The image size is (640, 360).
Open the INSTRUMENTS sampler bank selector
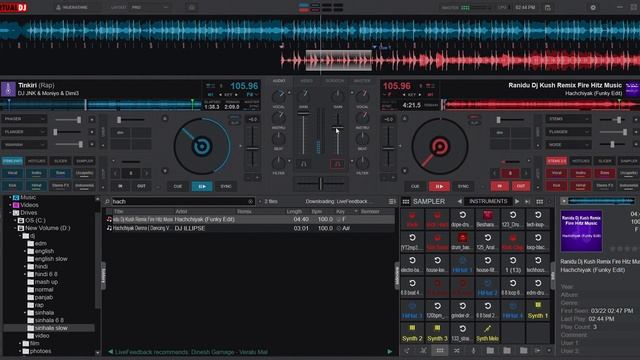click(x=488, y=201)
